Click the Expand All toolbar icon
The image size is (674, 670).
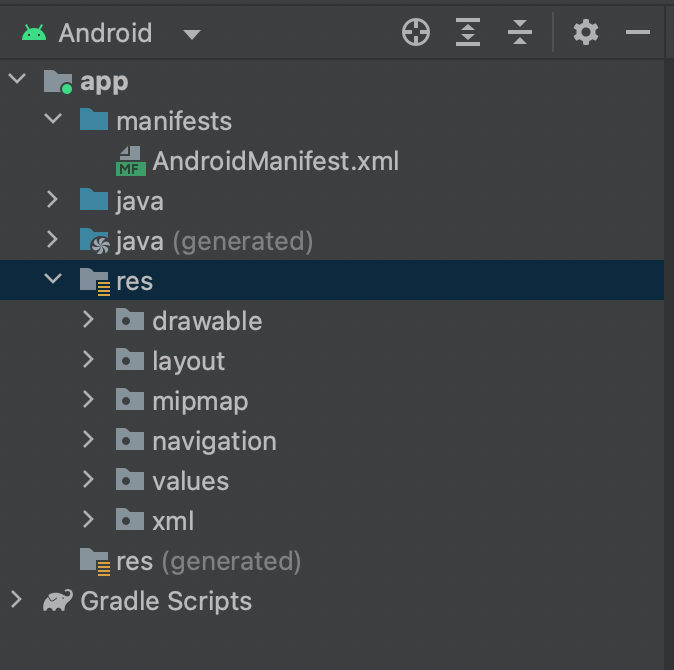click(468, 33)
